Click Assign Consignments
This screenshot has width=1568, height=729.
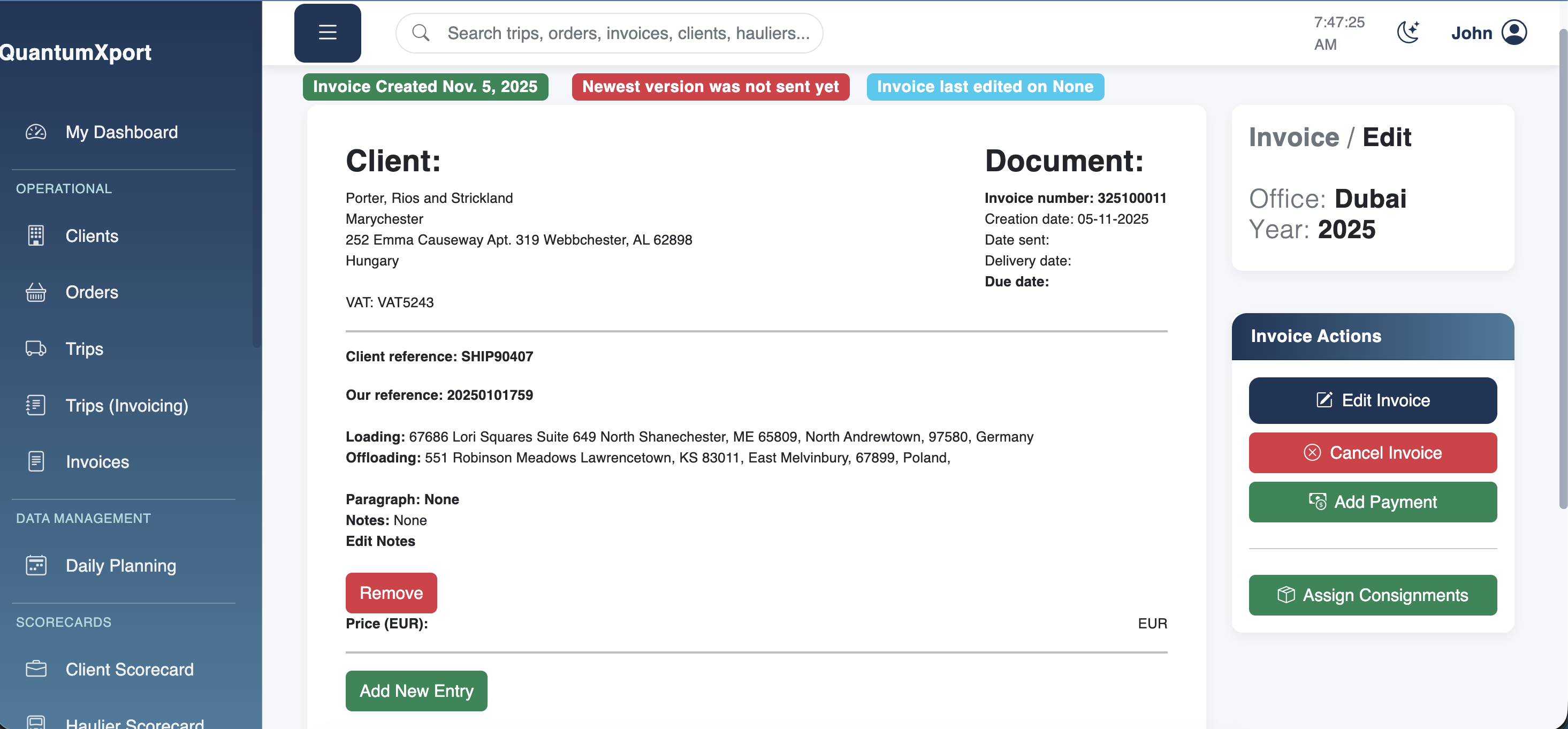pos(1372,595)
